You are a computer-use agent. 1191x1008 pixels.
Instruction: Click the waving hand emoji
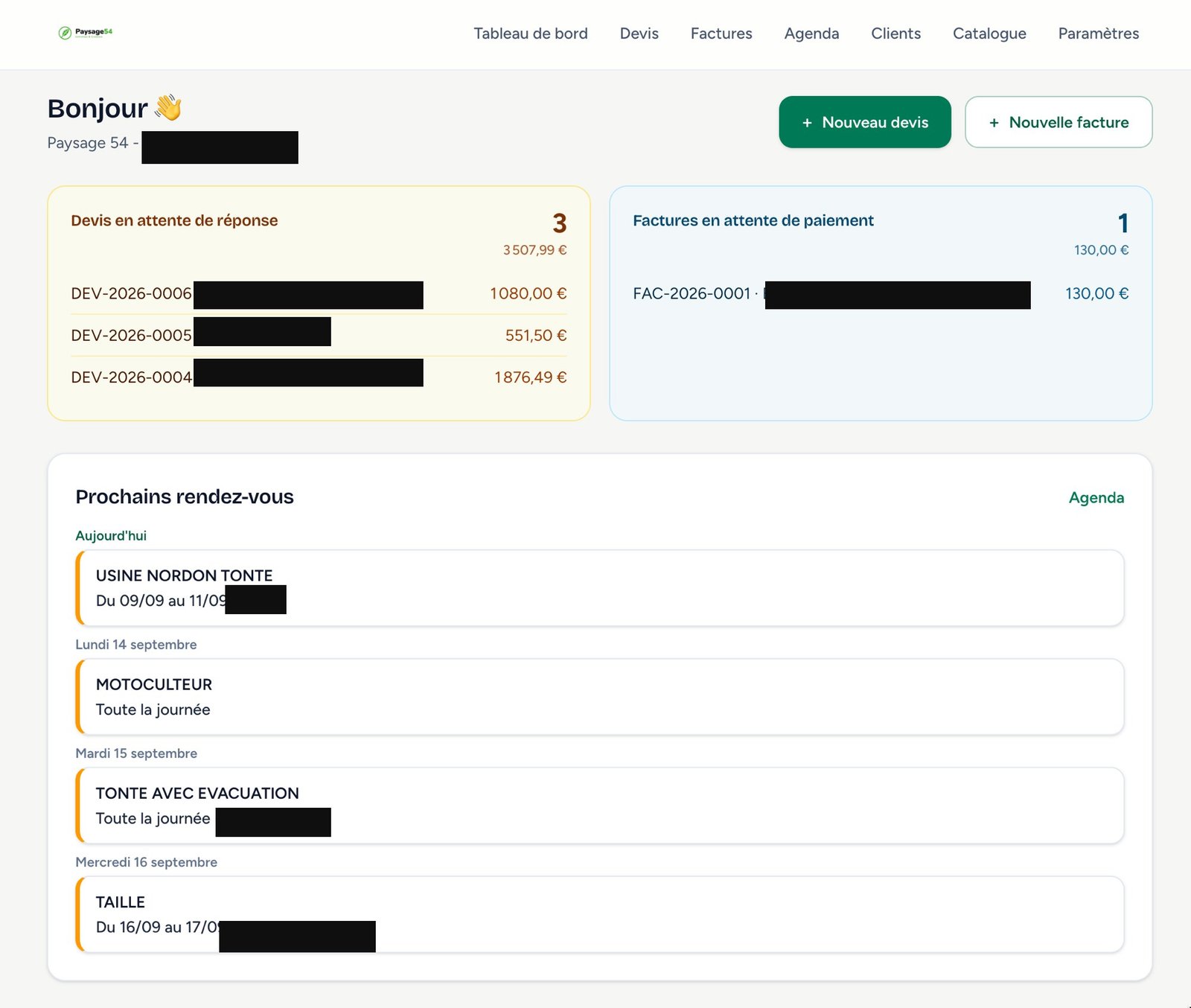tap(168, 108)
